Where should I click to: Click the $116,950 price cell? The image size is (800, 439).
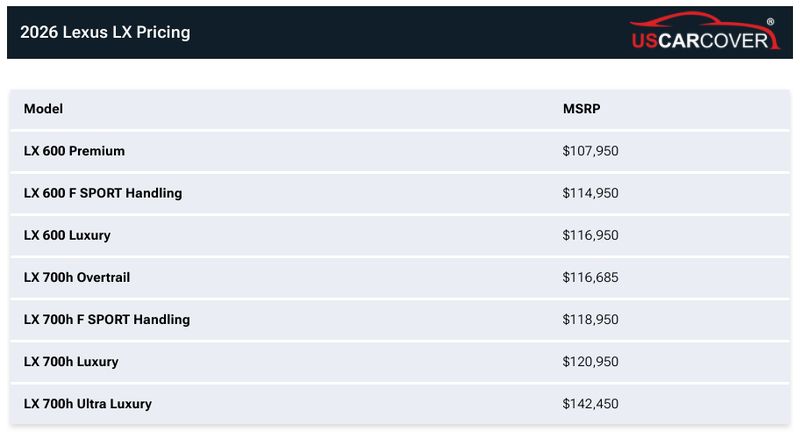pyautogui.click(x=591, y=235)
